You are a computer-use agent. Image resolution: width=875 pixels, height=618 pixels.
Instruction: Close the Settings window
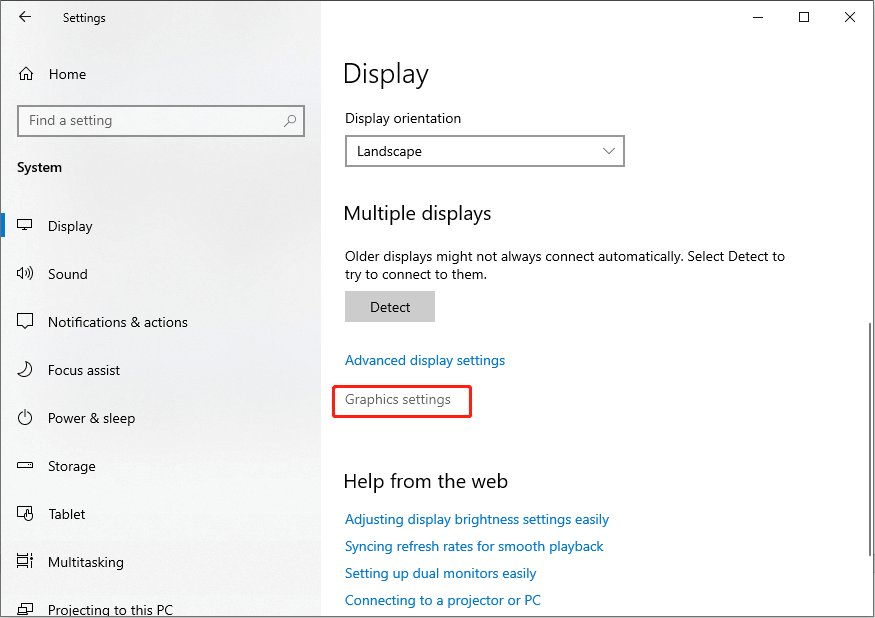849,17
